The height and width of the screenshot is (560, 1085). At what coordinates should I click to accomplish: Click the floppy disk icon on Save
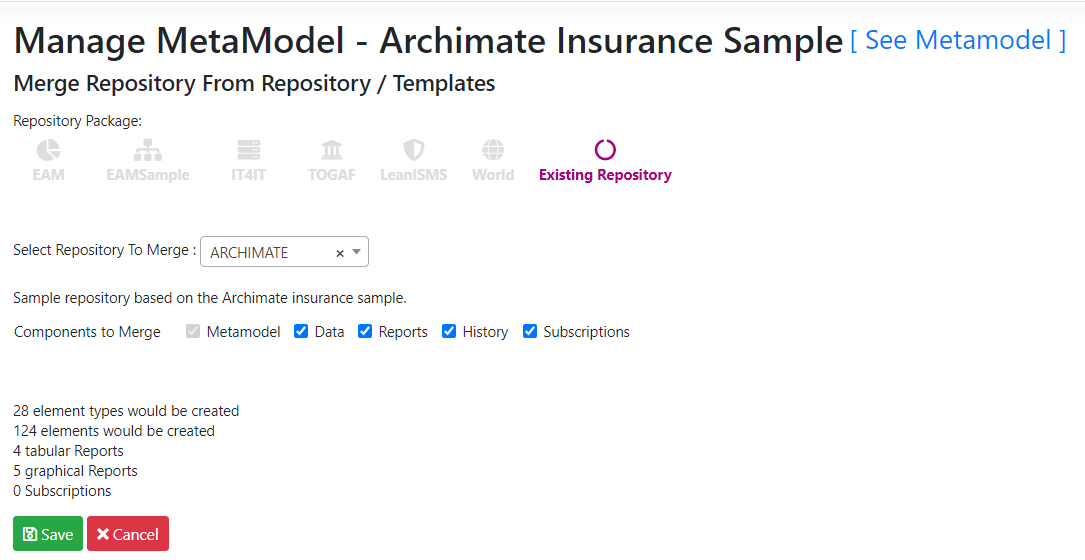pos(30,534)
